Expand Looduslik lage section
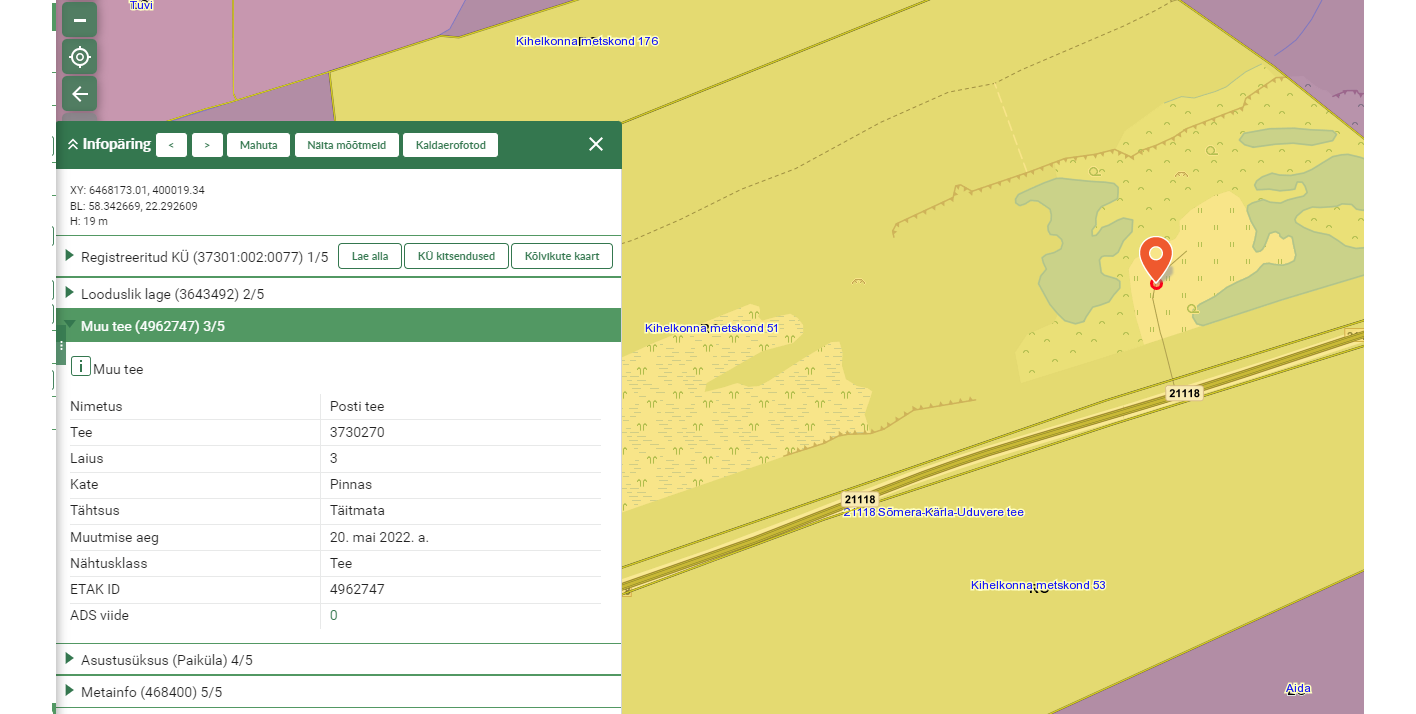Screen dimensions: 1416x714 click(70, 293)
